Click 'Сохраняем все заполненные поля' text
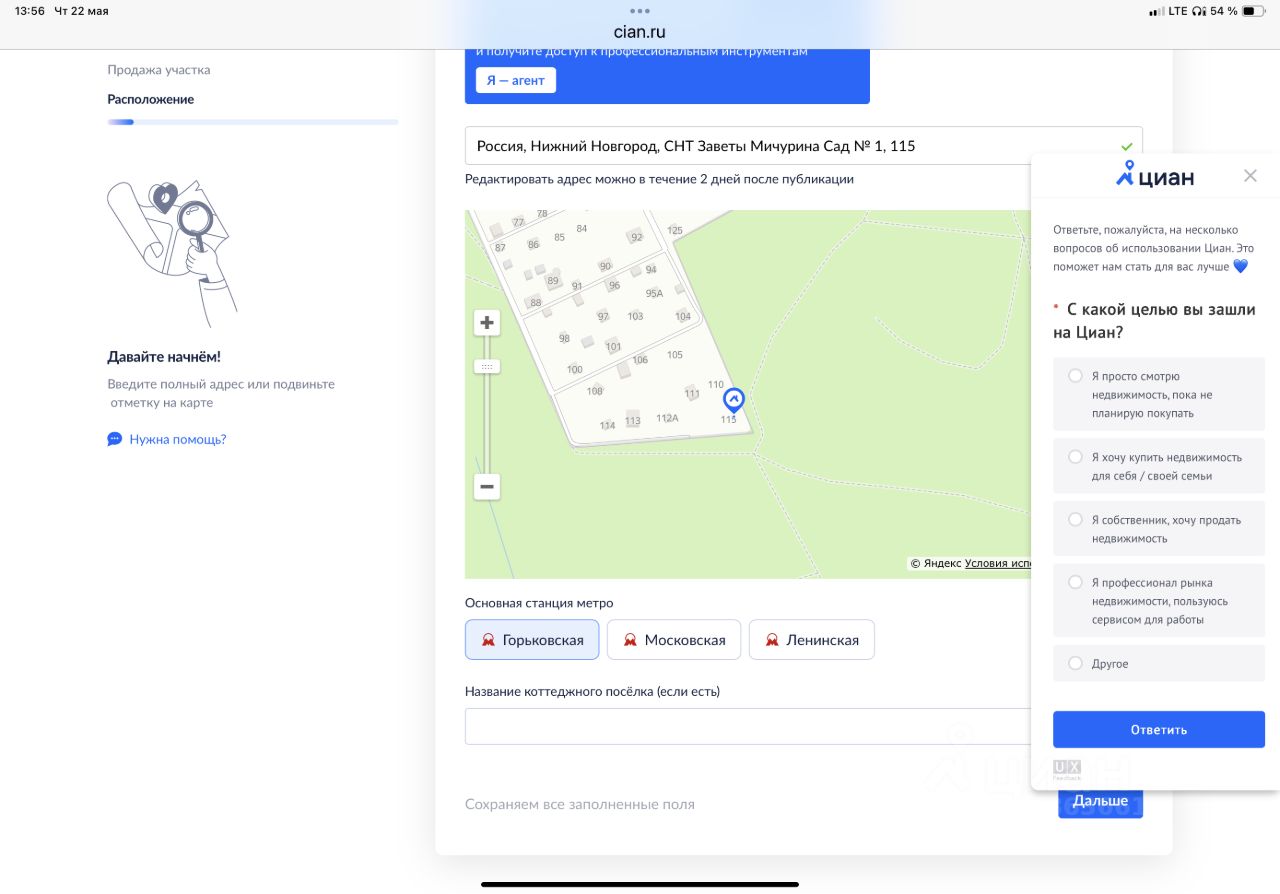Image resolution: width=1280 pixels, height=894 pixels. (580, 804)
